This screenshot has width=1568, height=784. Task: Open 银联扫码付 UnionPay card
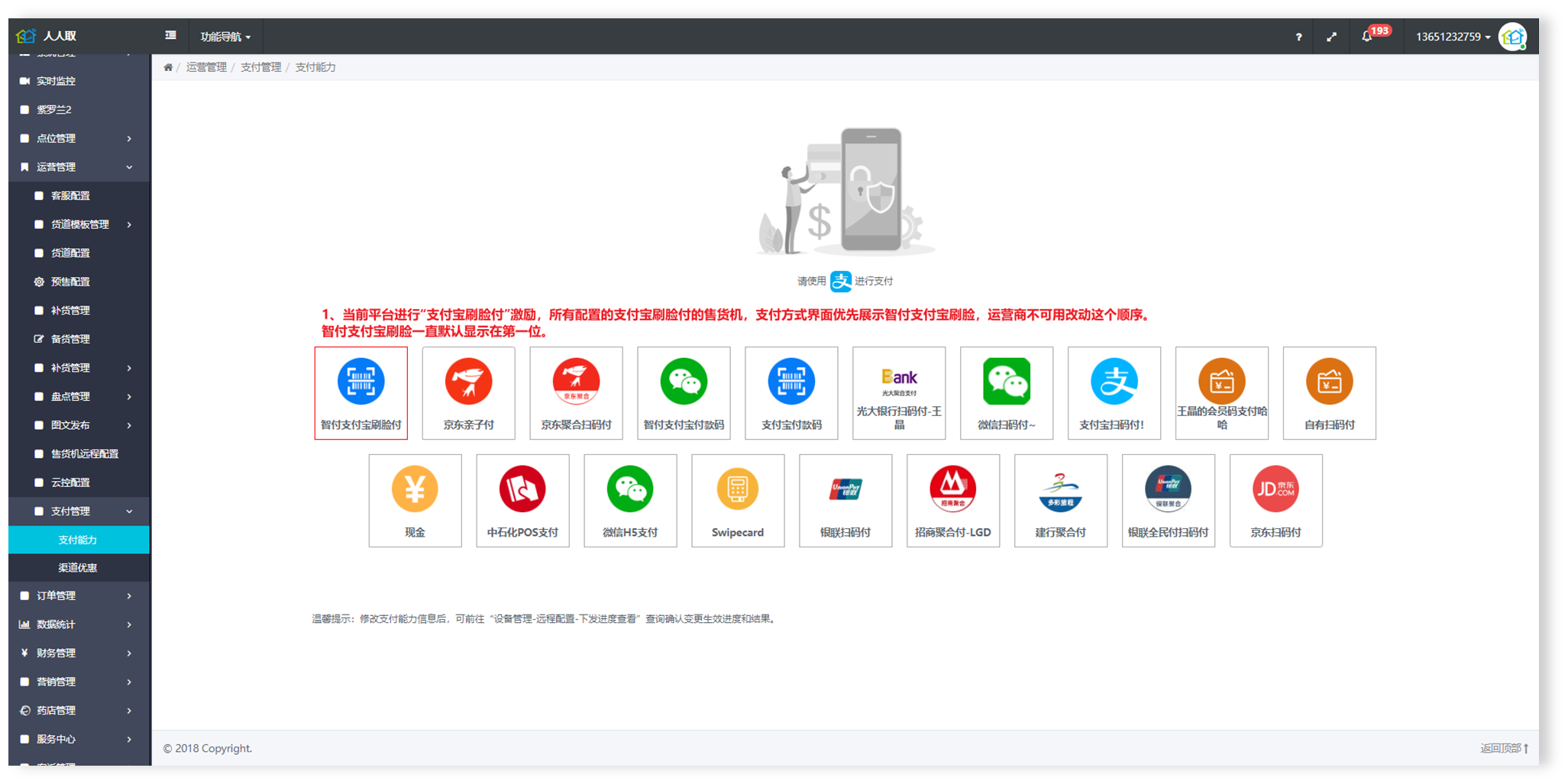pyautogui.click(x=845, y=501)
